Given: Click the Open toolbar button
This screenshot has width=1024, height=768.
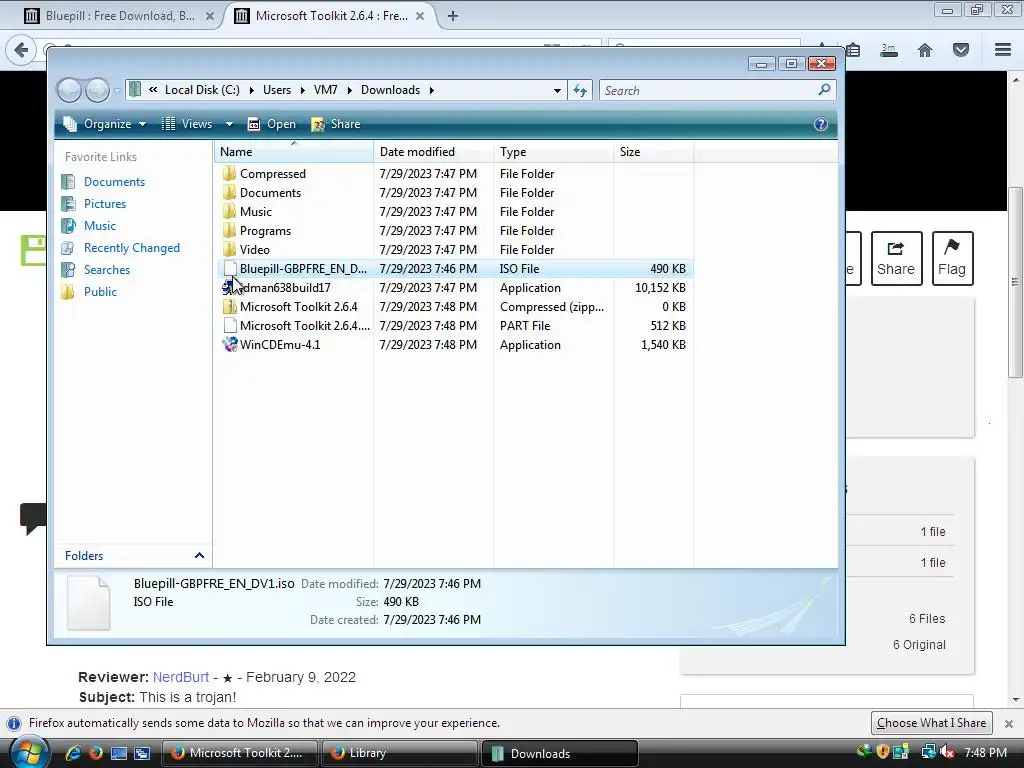Looking at the screenshot, I should [x=272, y=124].
